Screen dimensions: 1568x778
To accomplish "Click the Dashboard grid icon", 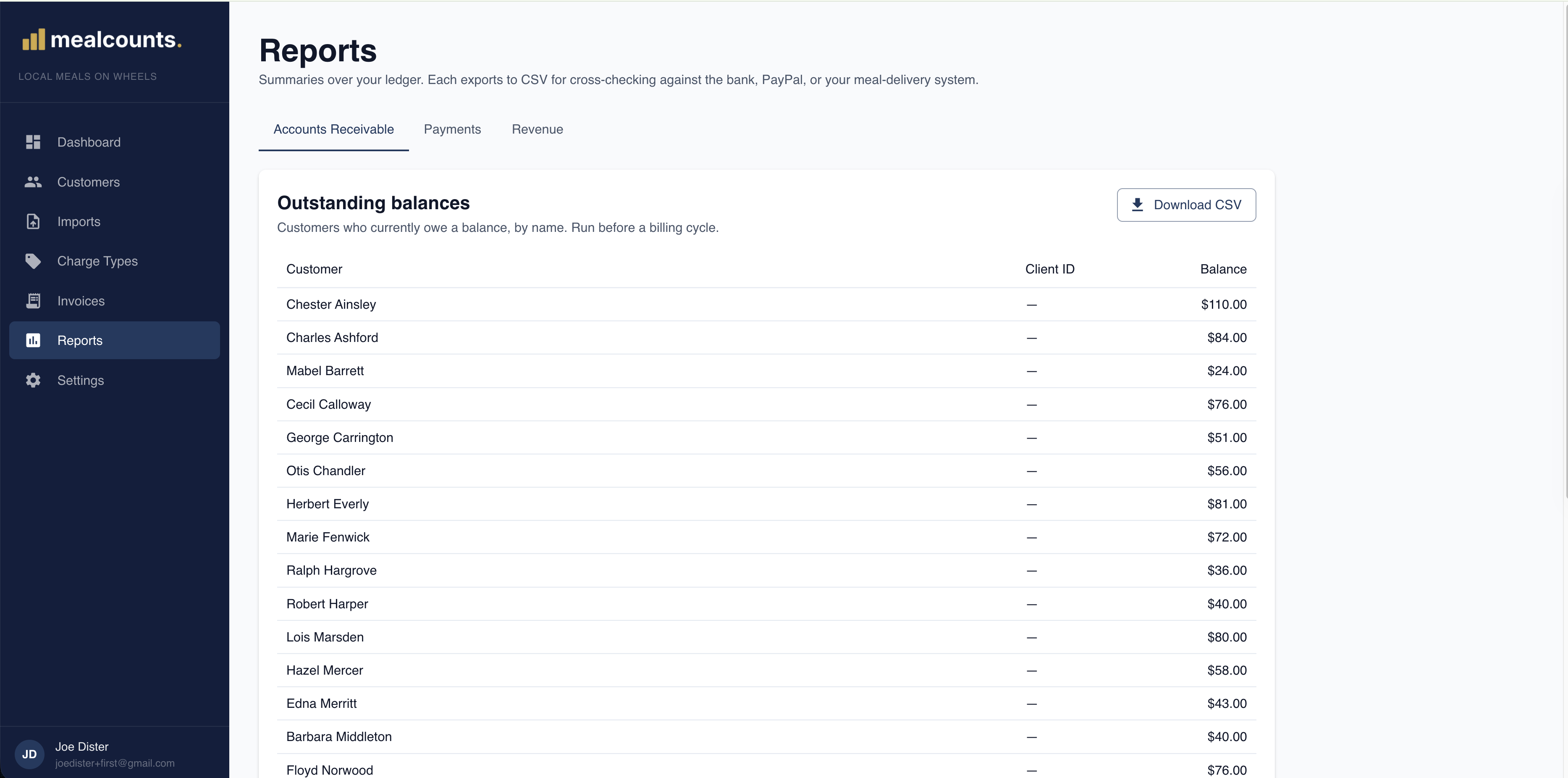I will (33, 142).
